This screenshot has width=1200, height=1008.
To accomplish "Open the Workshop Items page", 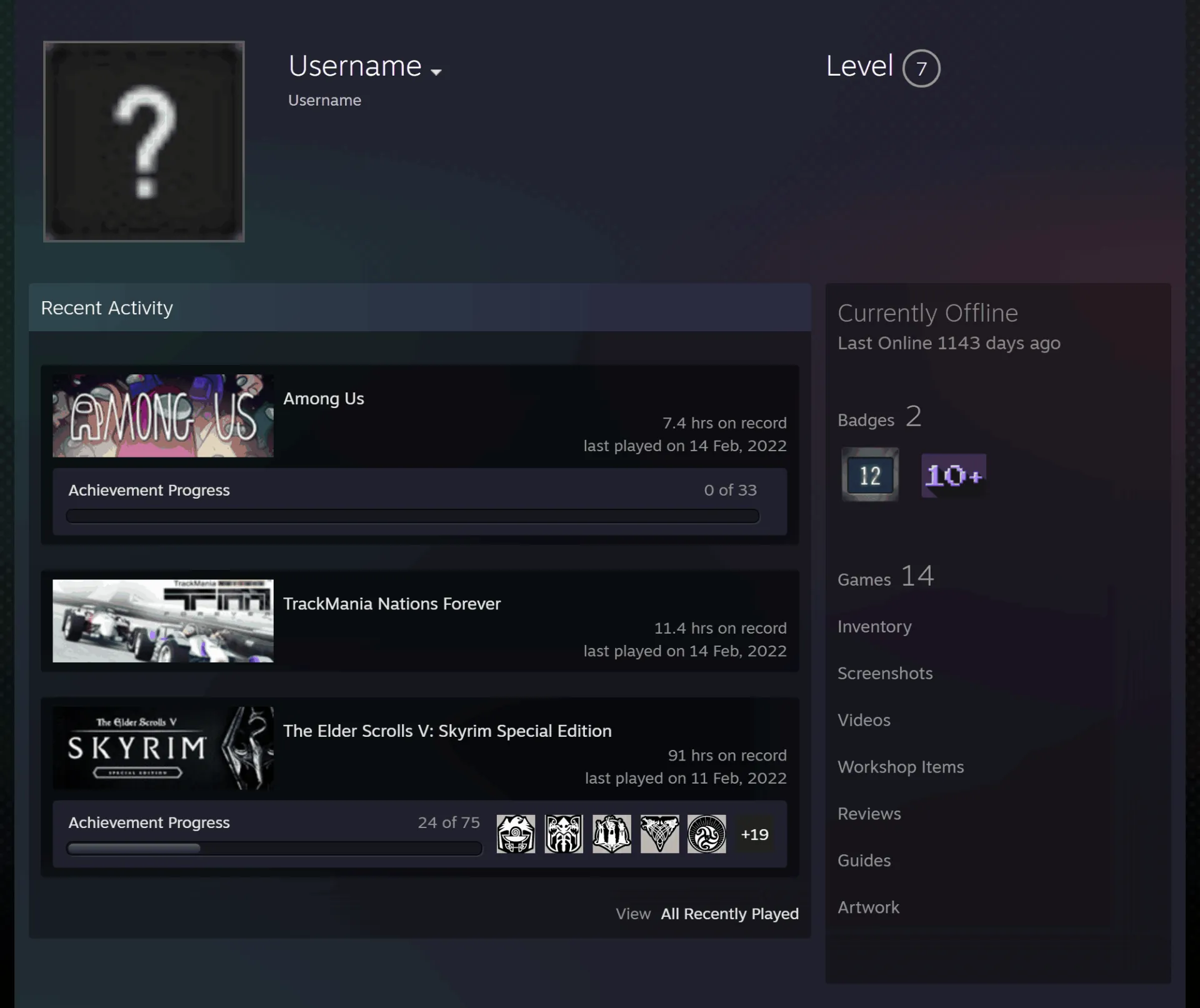I will tap(901, 767).
